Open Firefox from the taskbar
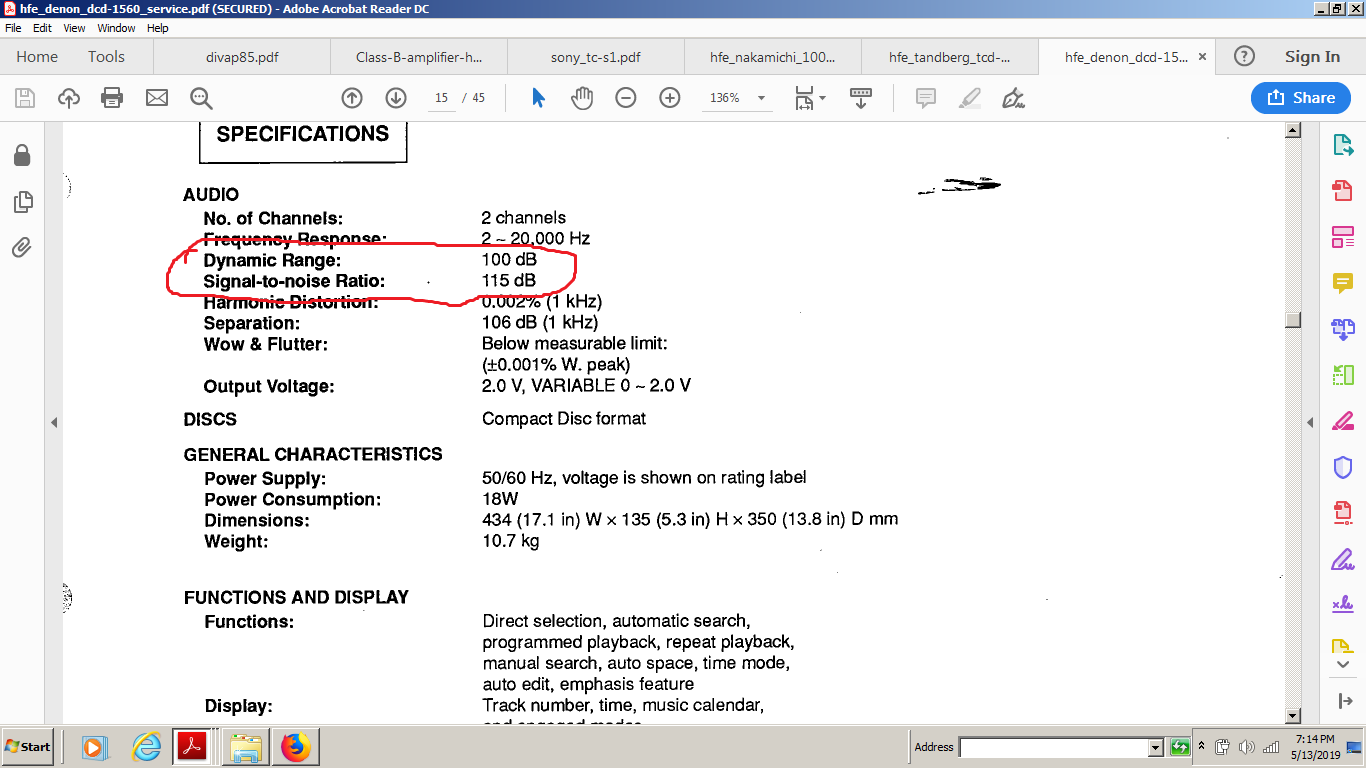The height and width of the screenshot is (768, 1366). tap(296, 747)
